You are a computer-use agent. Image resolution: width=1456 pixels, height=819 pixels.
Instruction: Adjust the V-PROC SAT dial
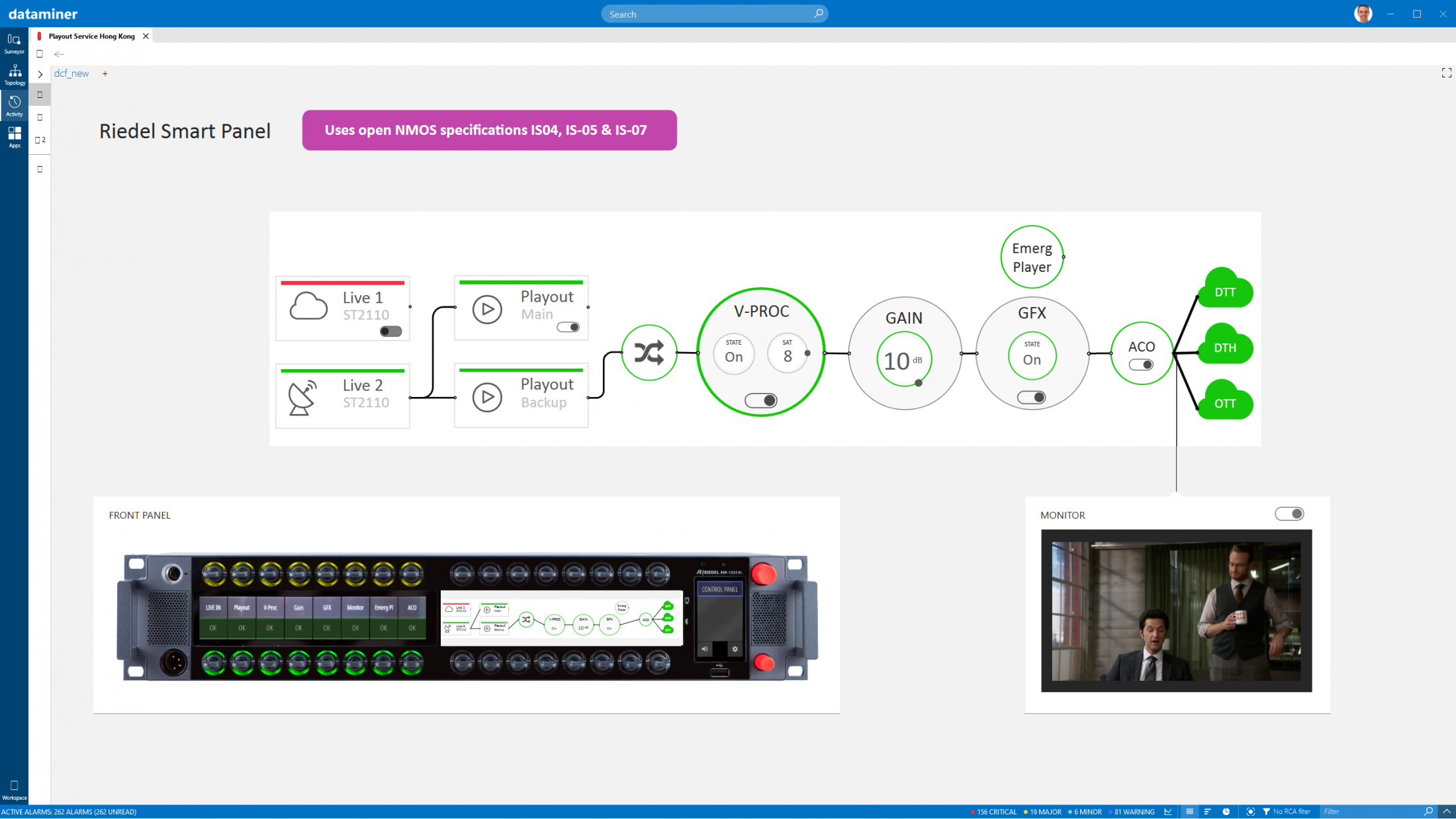point(788,353)
